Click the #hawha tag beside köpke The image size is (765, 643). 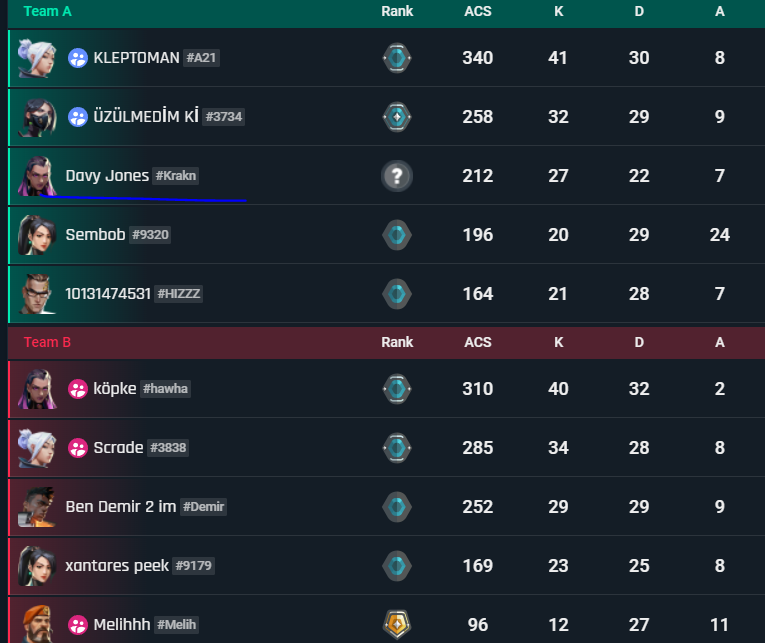165,389
